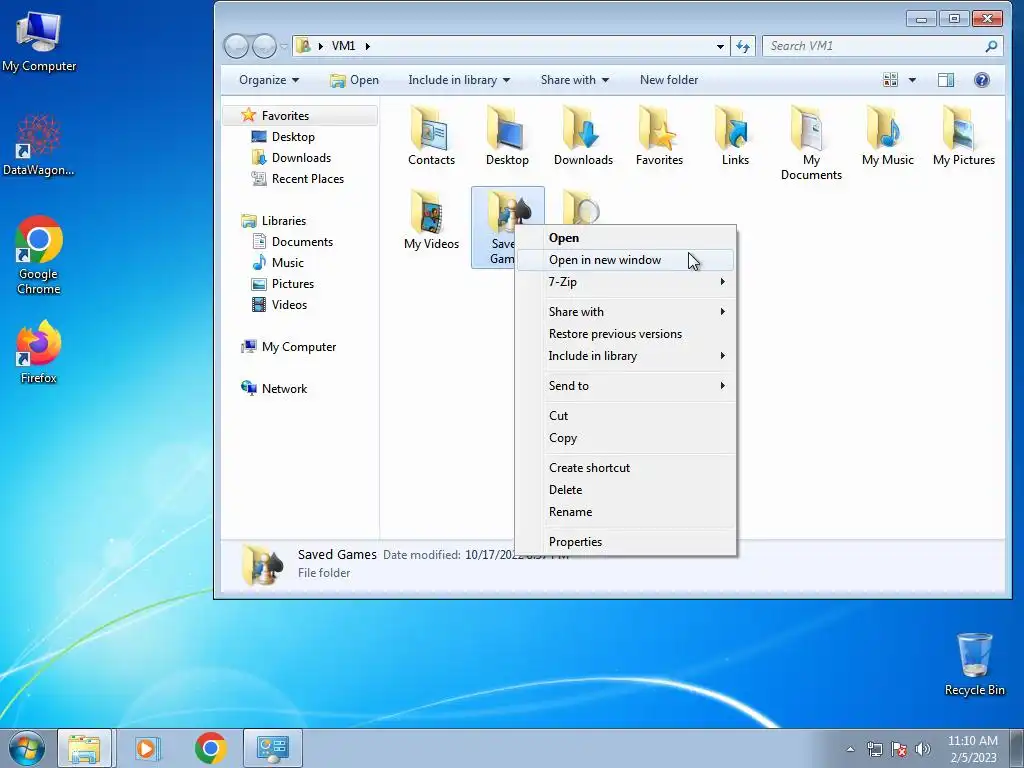Click the change view icon button
Image resolution: width=1024 pixels, height=768 pixels.
[890, 80]
